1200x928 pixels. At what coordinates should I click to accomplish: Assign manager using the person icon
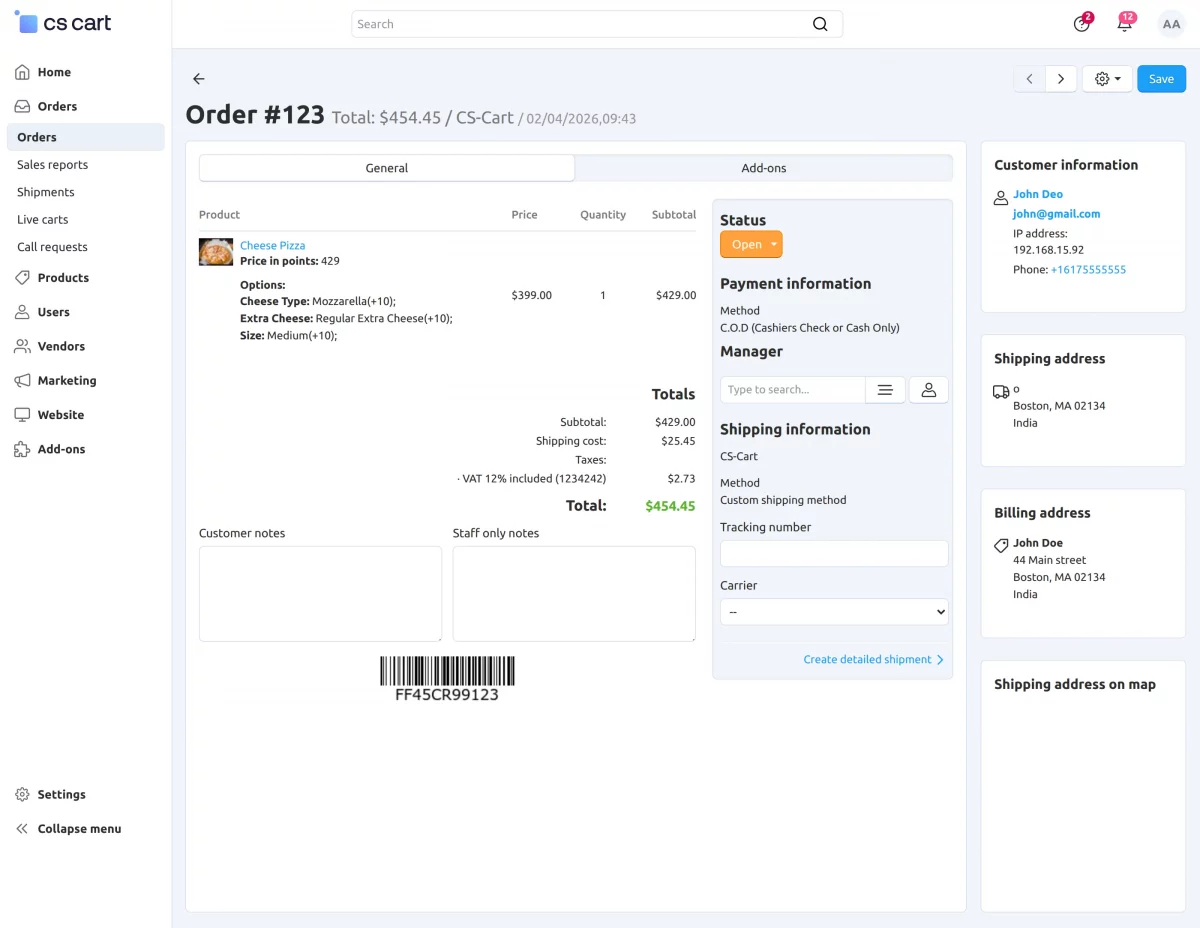tap(928, 389)
